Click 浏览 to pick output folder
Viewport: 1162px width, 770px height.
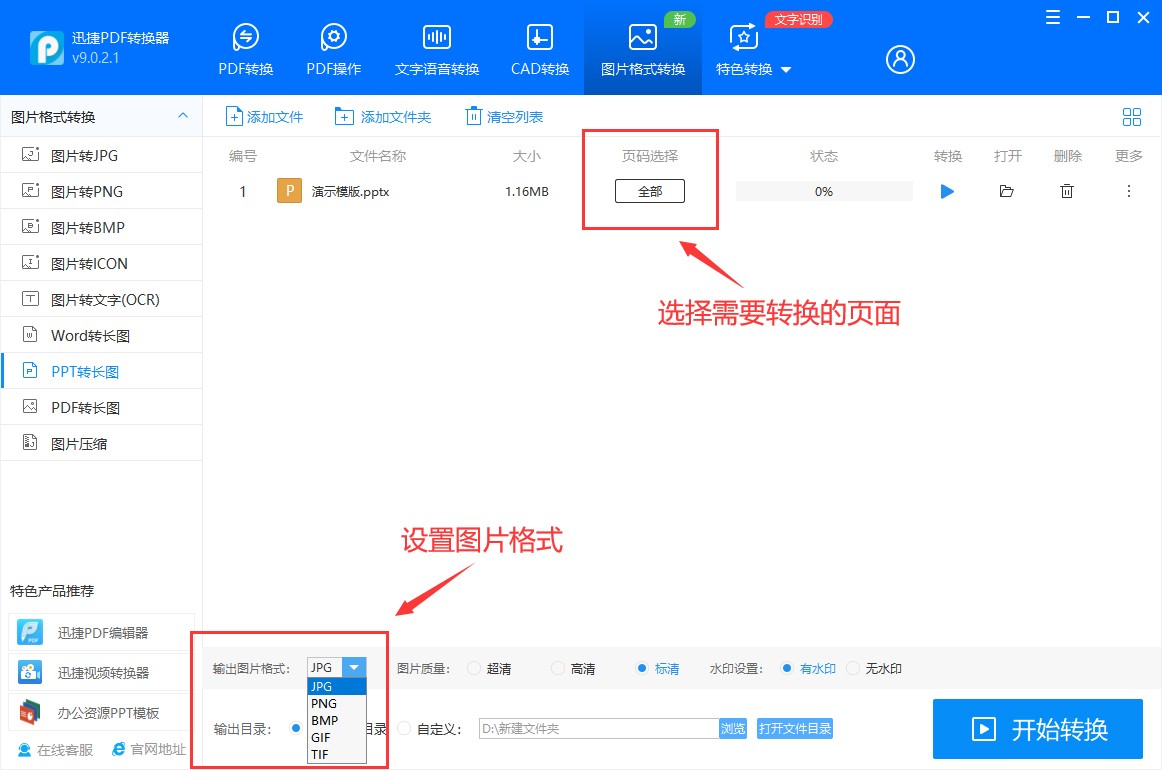[x=733, y=728]
